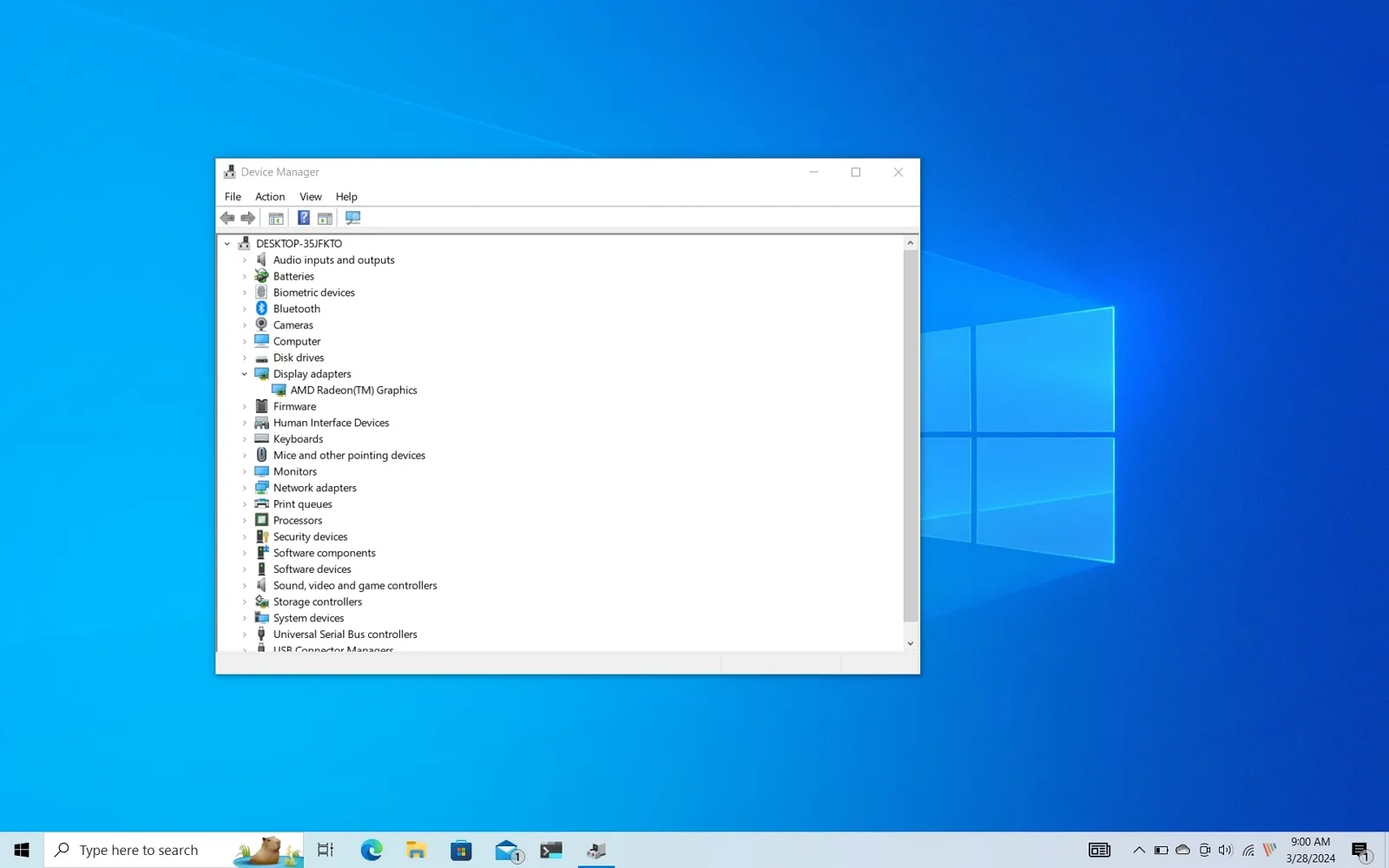Viewport: 1389px width, 868px height.
Task: Collapse the Display adapters category
Action: tap(245, 374)
